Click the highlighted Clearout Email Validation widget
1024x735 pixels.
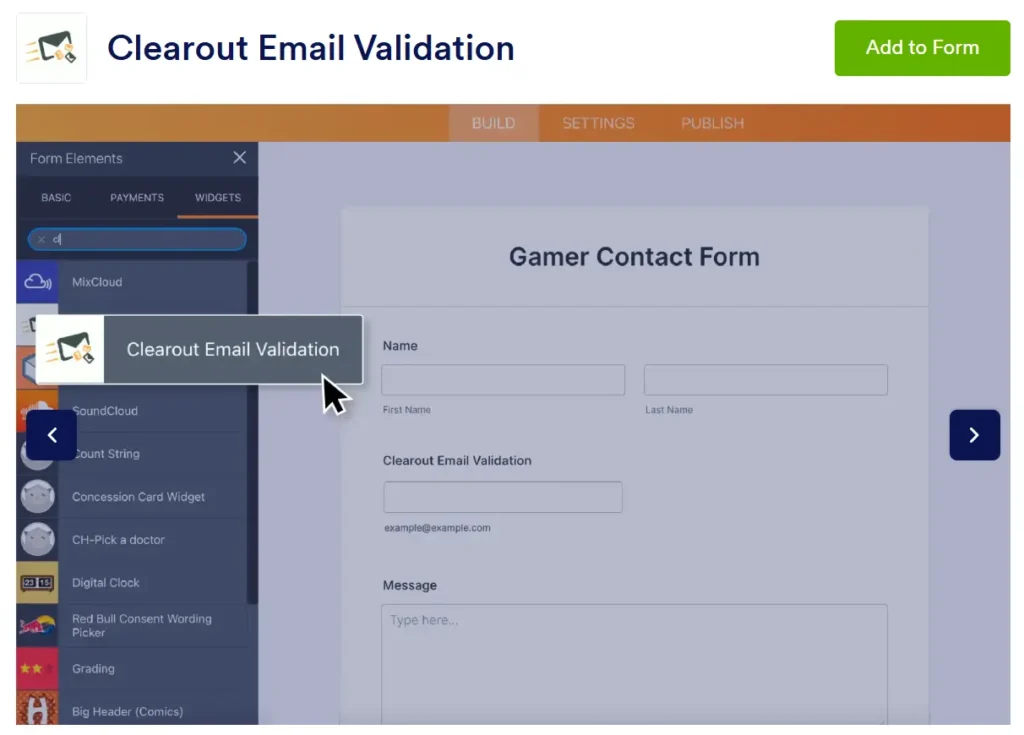pos(199,350)
